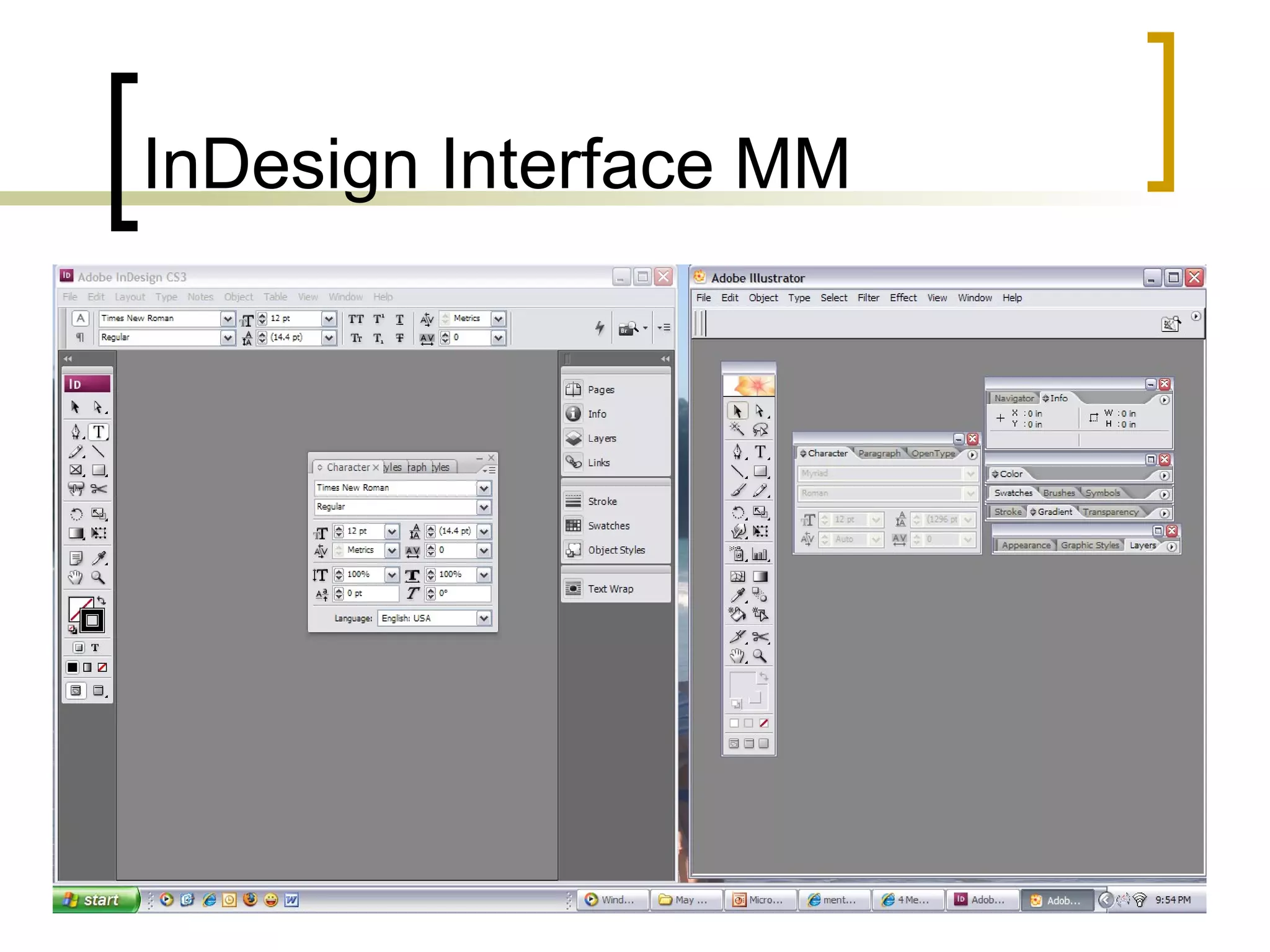Select the Line tool in InDesign toolbox

(x=99, y=452)
